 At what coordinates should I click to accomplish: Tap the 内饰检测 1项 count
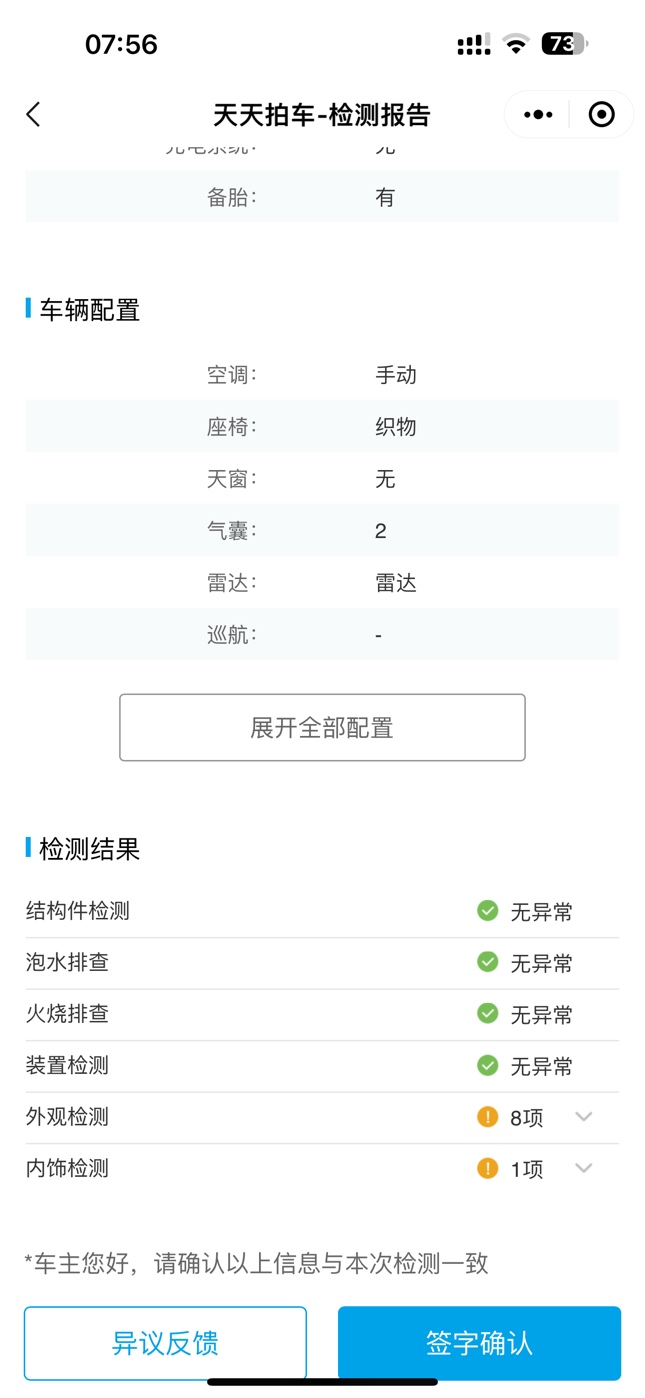527,1169
